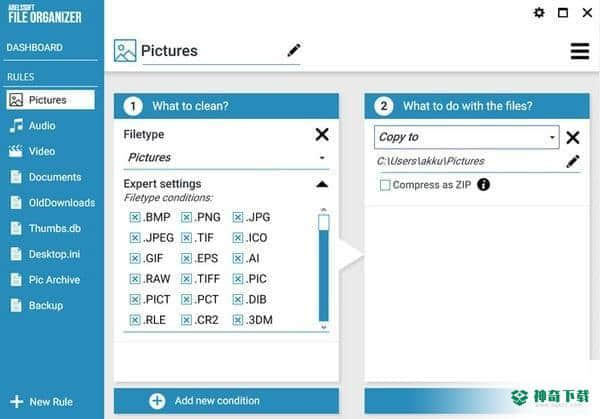600x419 pixels.
Task: Select the Video rule clapperboard icon
Action: point(16,151)
